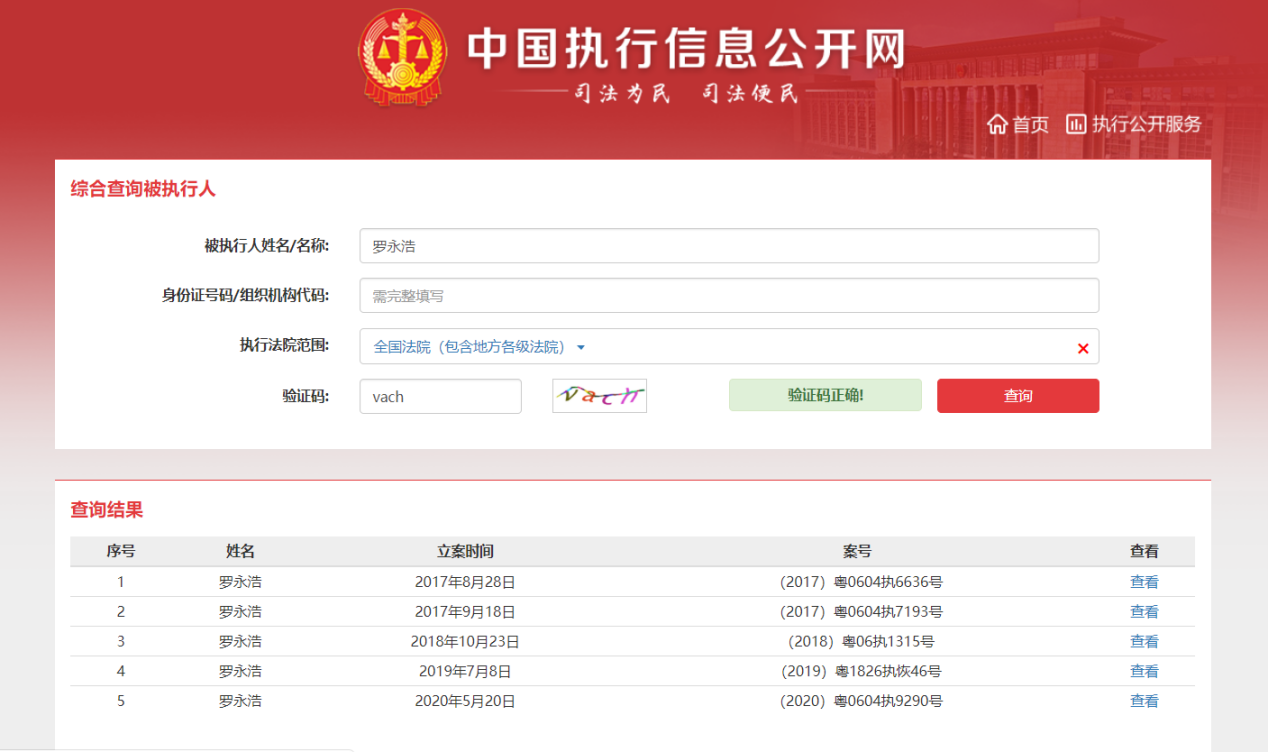Refresh the captcha image
This screenshot has height=752, width=1268.
600,396
